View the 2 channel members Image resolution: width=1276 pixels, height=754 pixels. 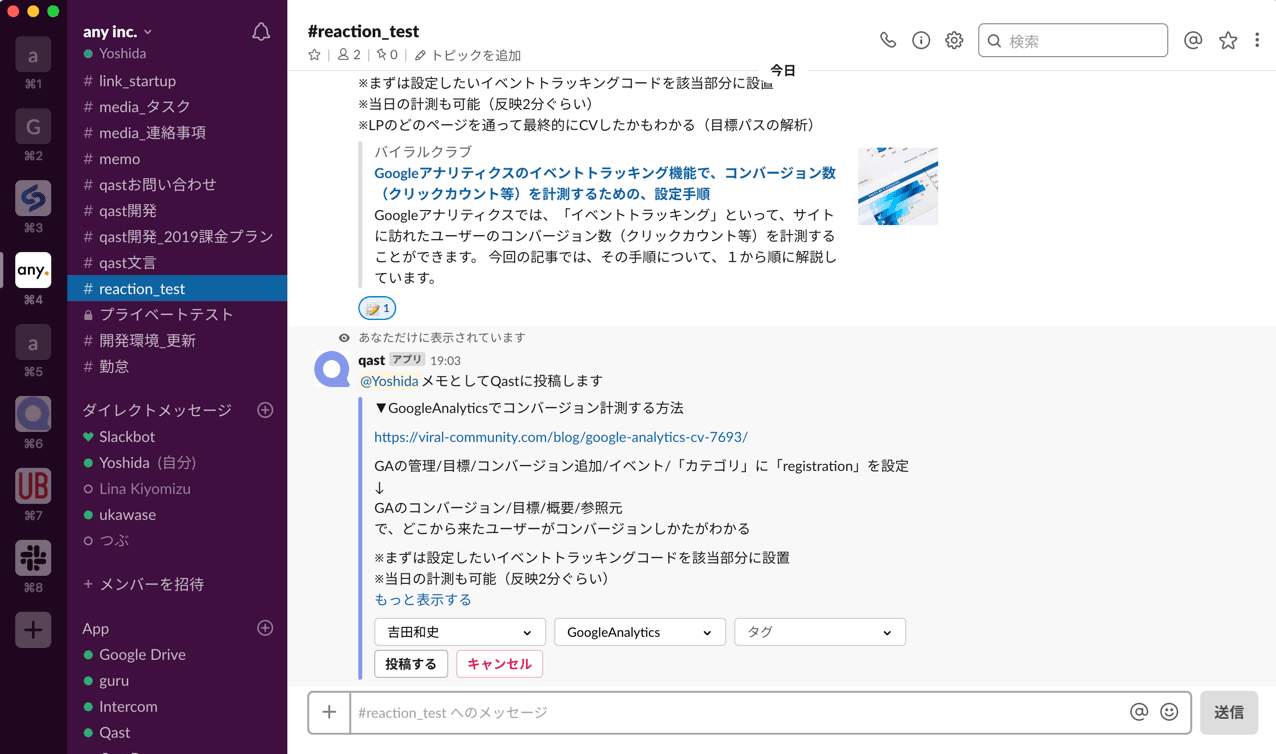349,55
